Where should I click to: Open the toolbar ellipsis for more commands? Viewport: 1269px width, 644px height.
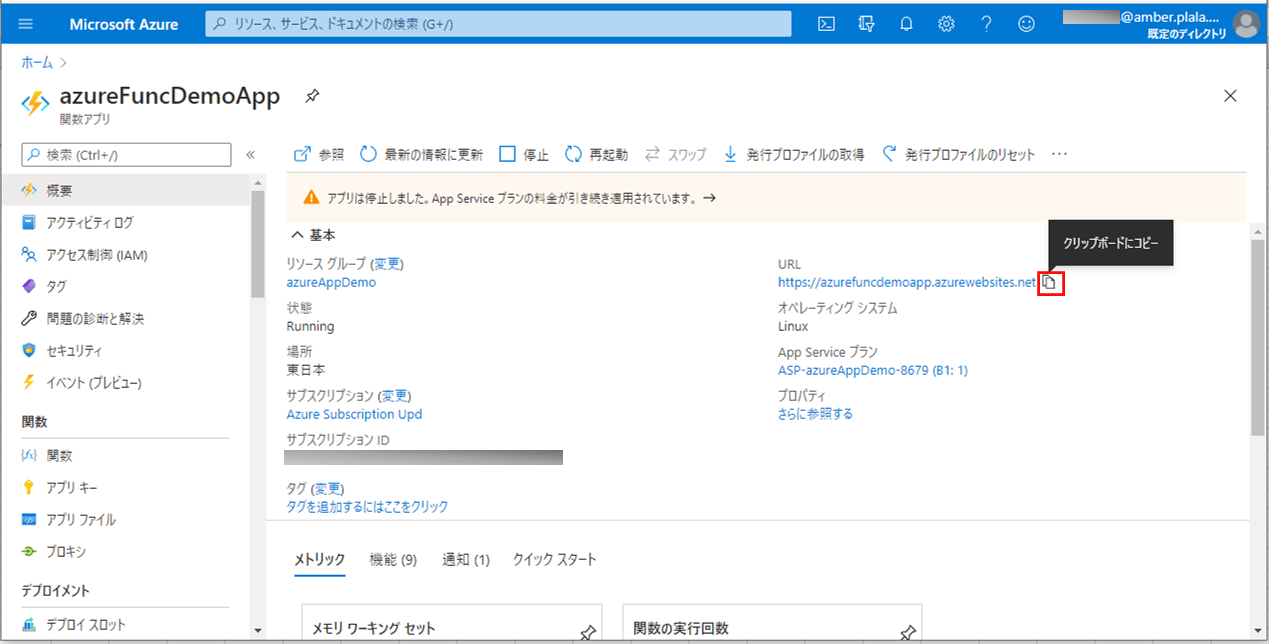tap(1059, 154)
